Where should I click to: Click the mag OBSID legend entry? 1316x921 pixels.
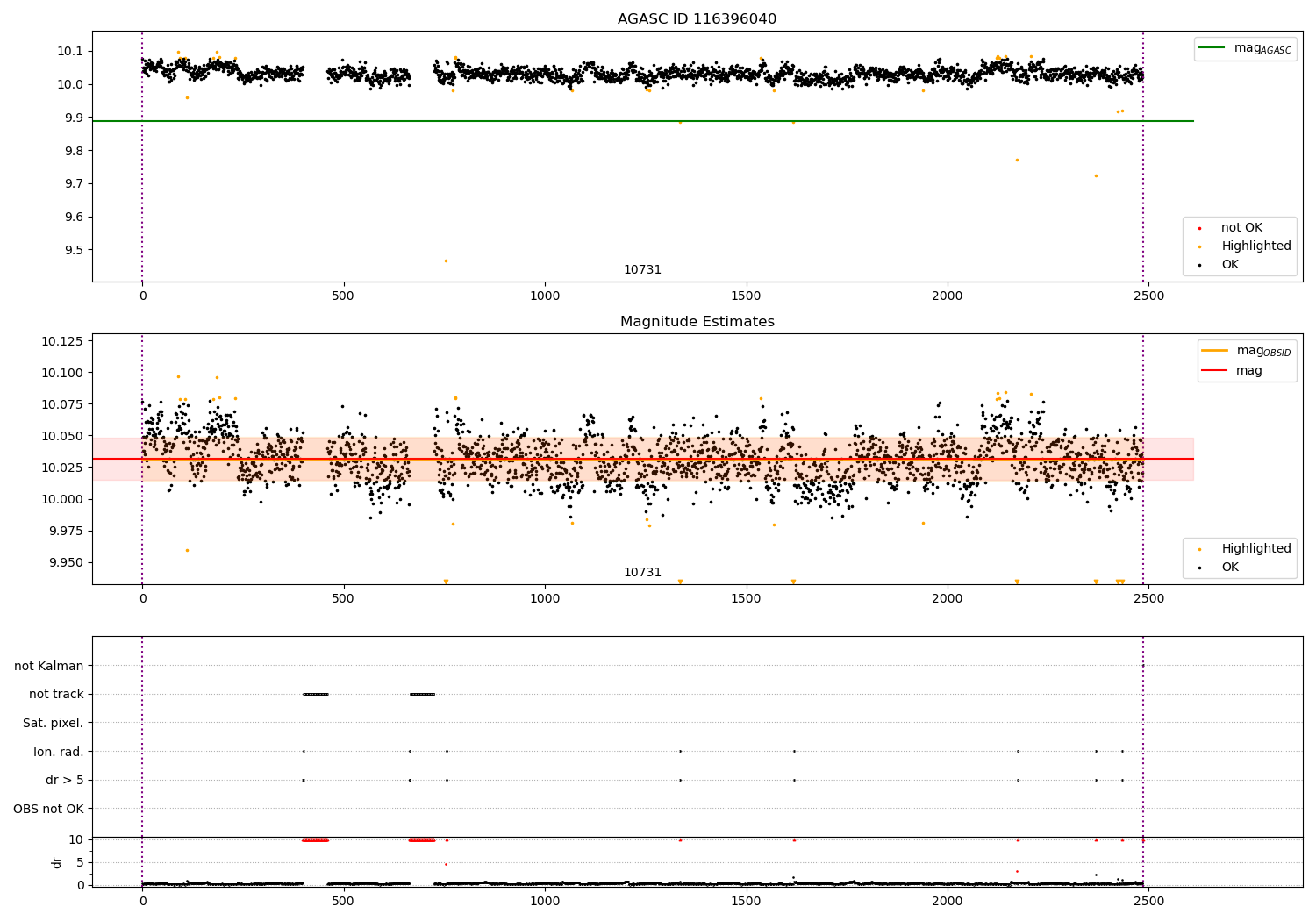[x=1246, y=351]
